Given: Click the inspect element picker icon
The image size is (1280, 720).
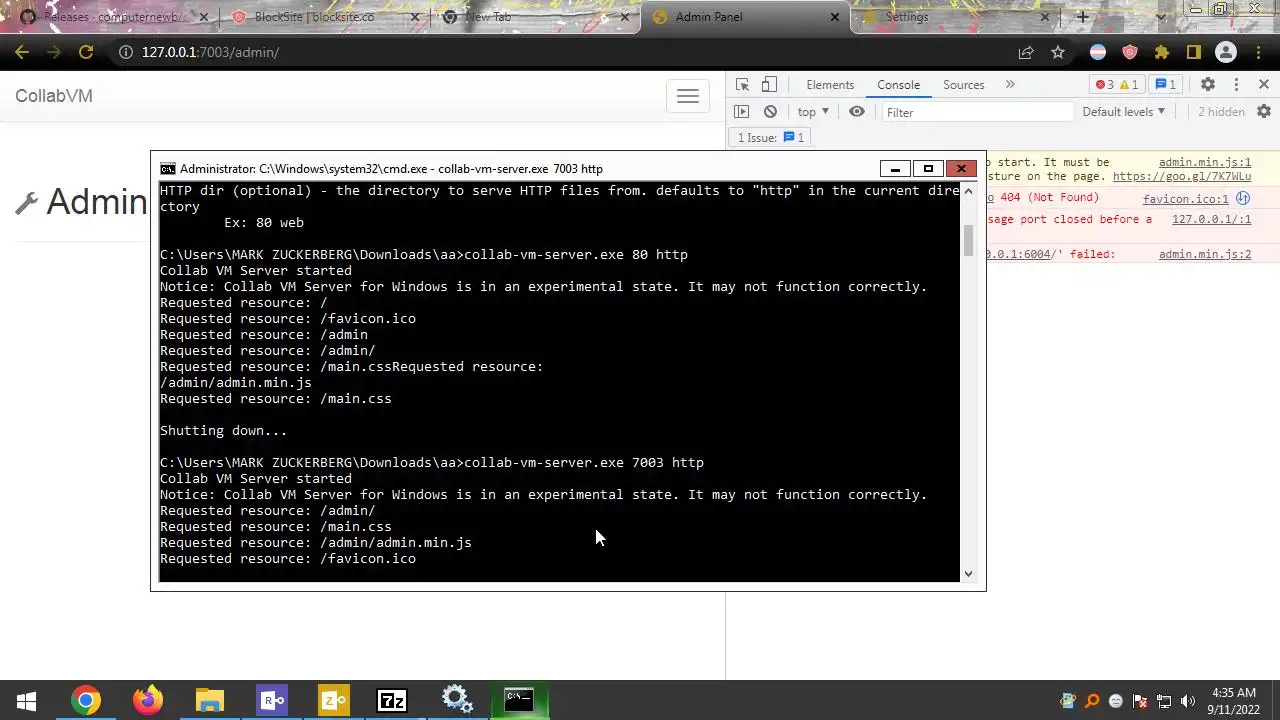Looking at the screenshot, I should pyautogui.click(x=742, y=85).
